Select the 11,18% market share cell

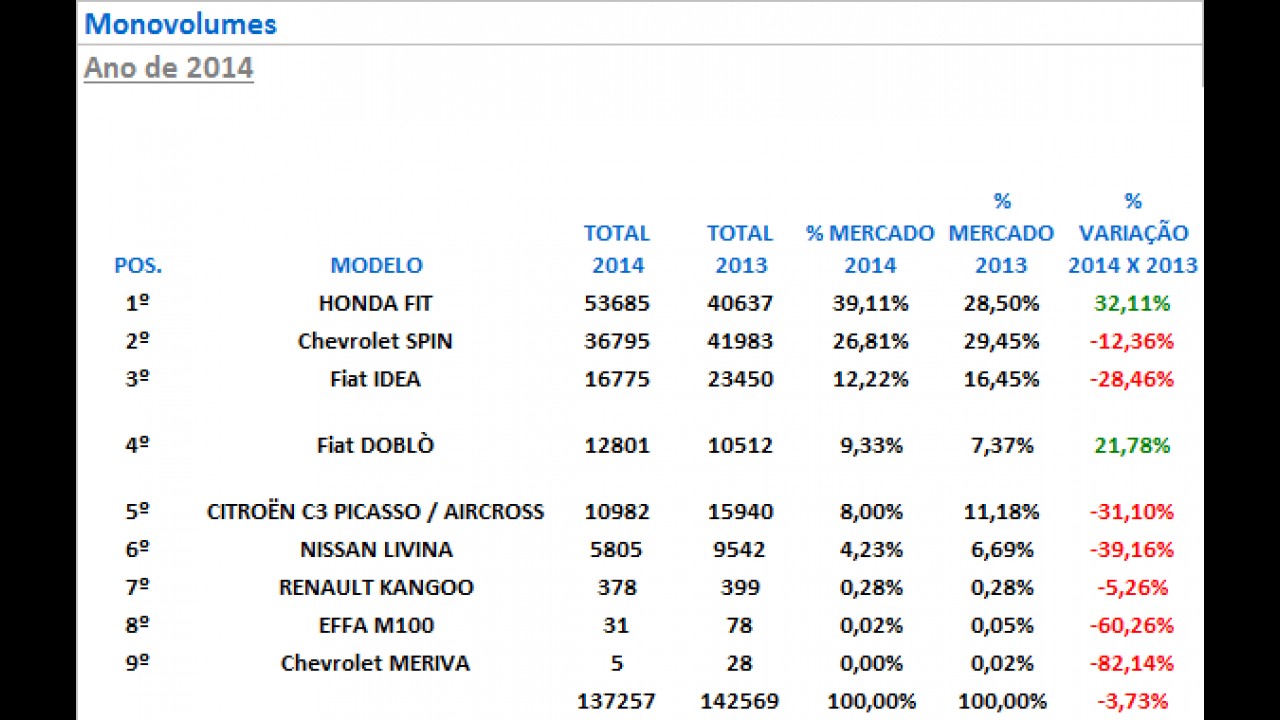tap(1001, 511)
